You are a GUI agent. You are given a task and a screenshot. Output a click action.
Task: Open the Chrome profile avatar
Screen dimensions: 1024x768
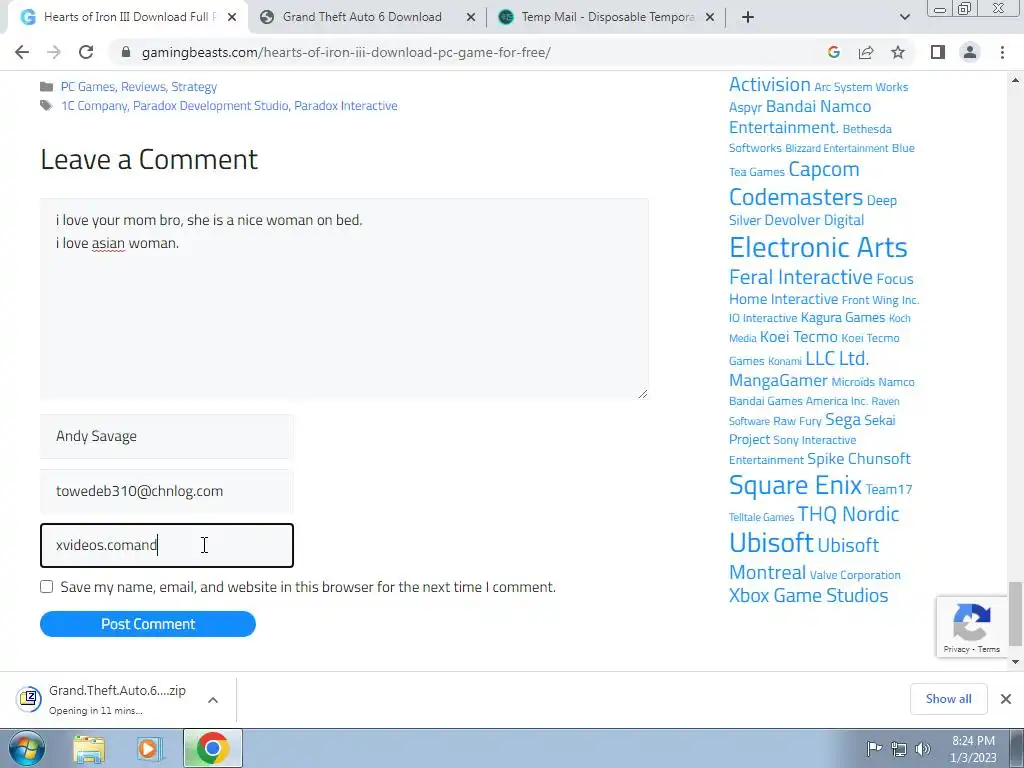[x=970, y=52]
